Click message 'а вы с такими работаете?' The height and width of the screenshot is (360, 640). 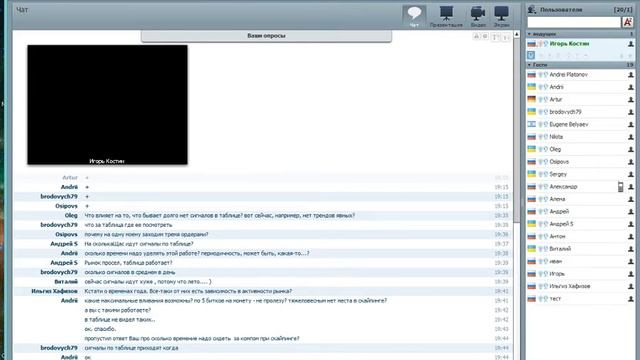click(x=118, y=310)
